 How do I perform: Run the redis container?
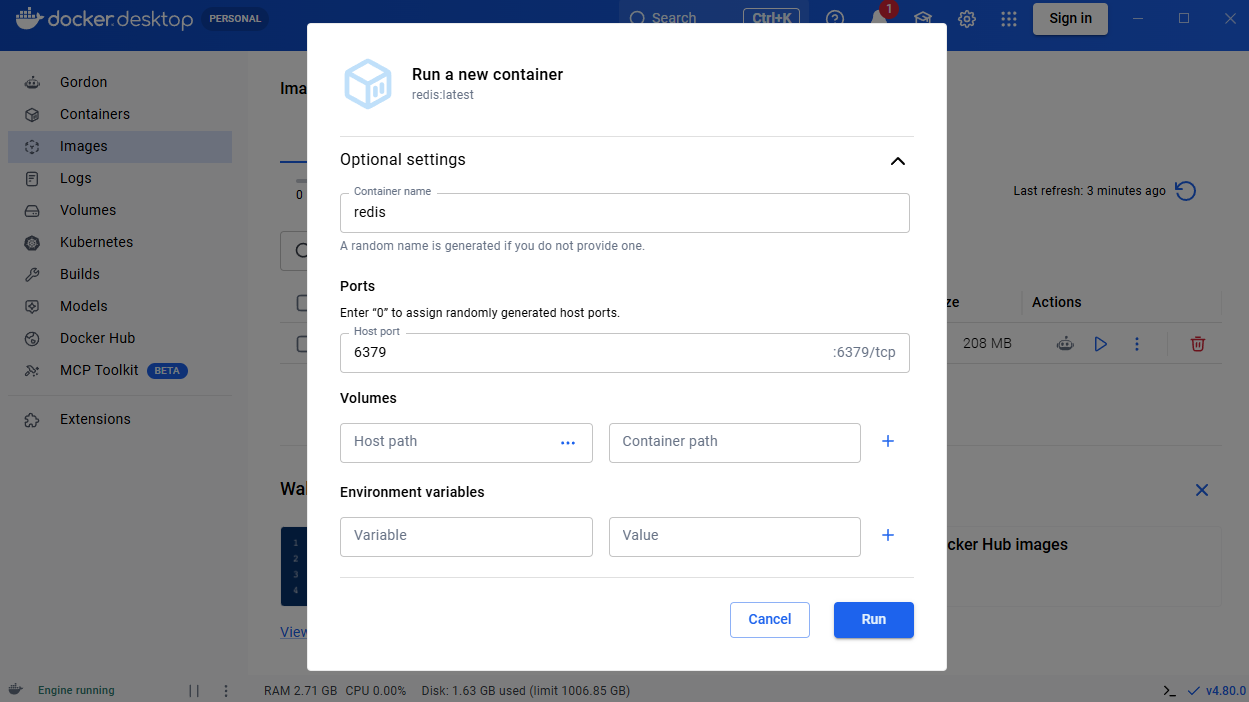pyautogui.click(x=874, y=619)
